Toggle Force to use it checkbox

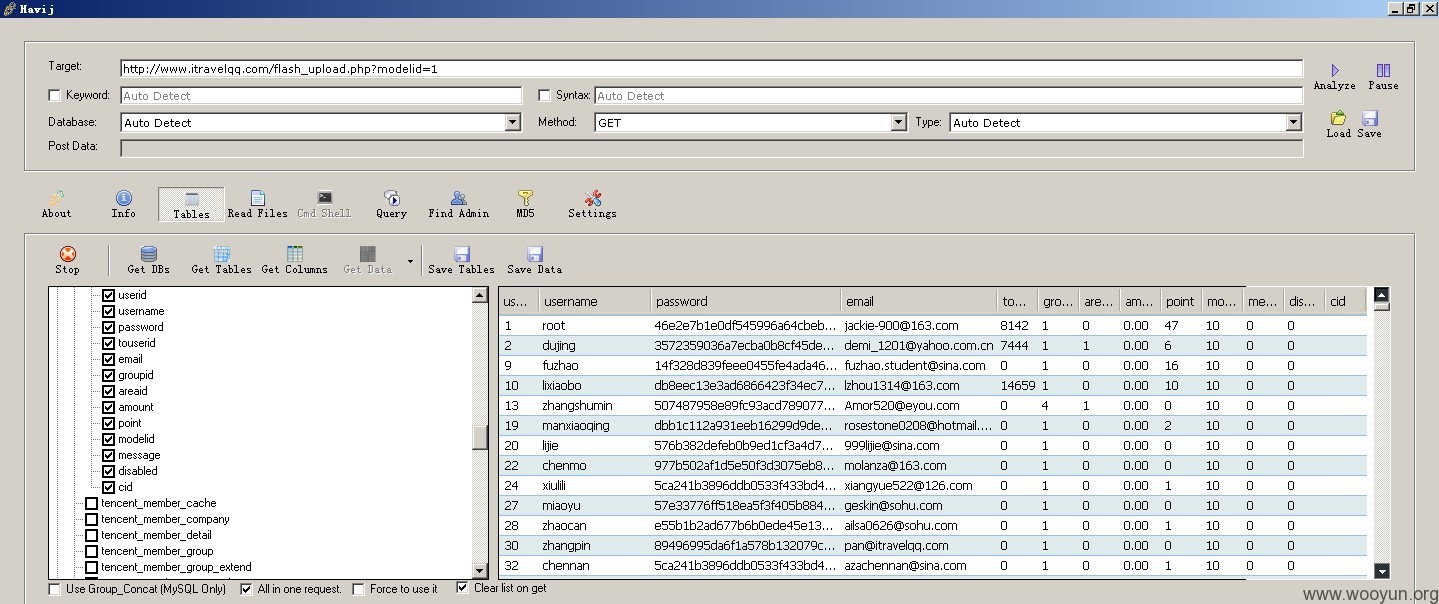pos(359,589)
